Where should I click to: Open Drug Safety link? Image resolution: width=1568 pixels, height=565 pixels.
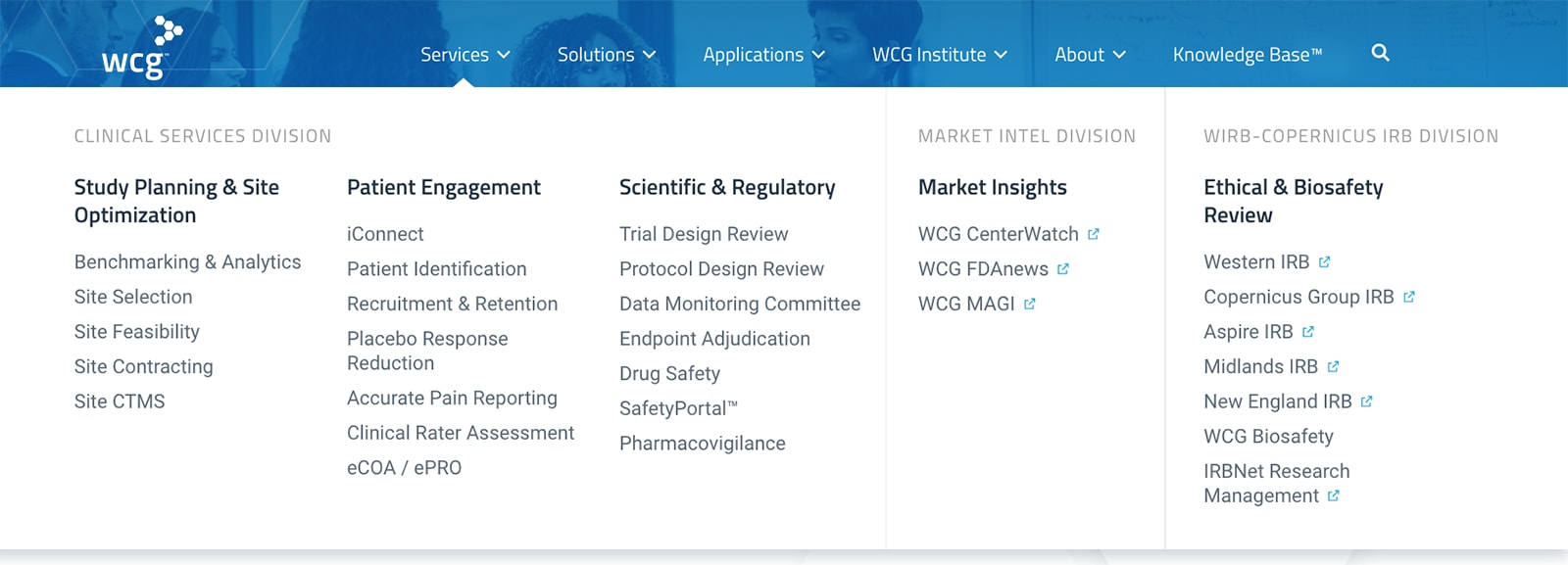[669, 373]
